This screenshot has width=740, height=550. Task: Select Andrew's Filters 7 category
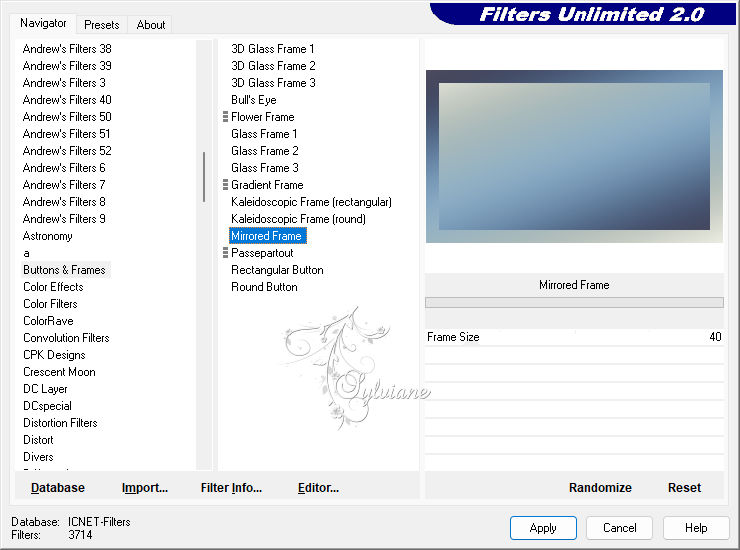click(64, 185)
